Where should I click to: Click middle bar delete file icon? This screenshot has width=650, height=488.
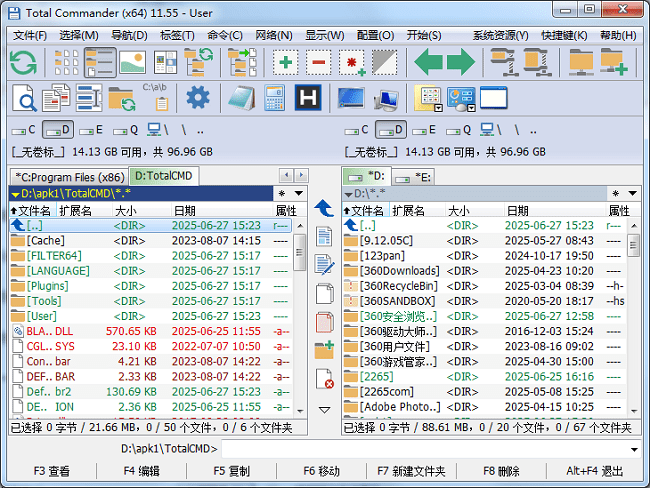pos(324,378)
